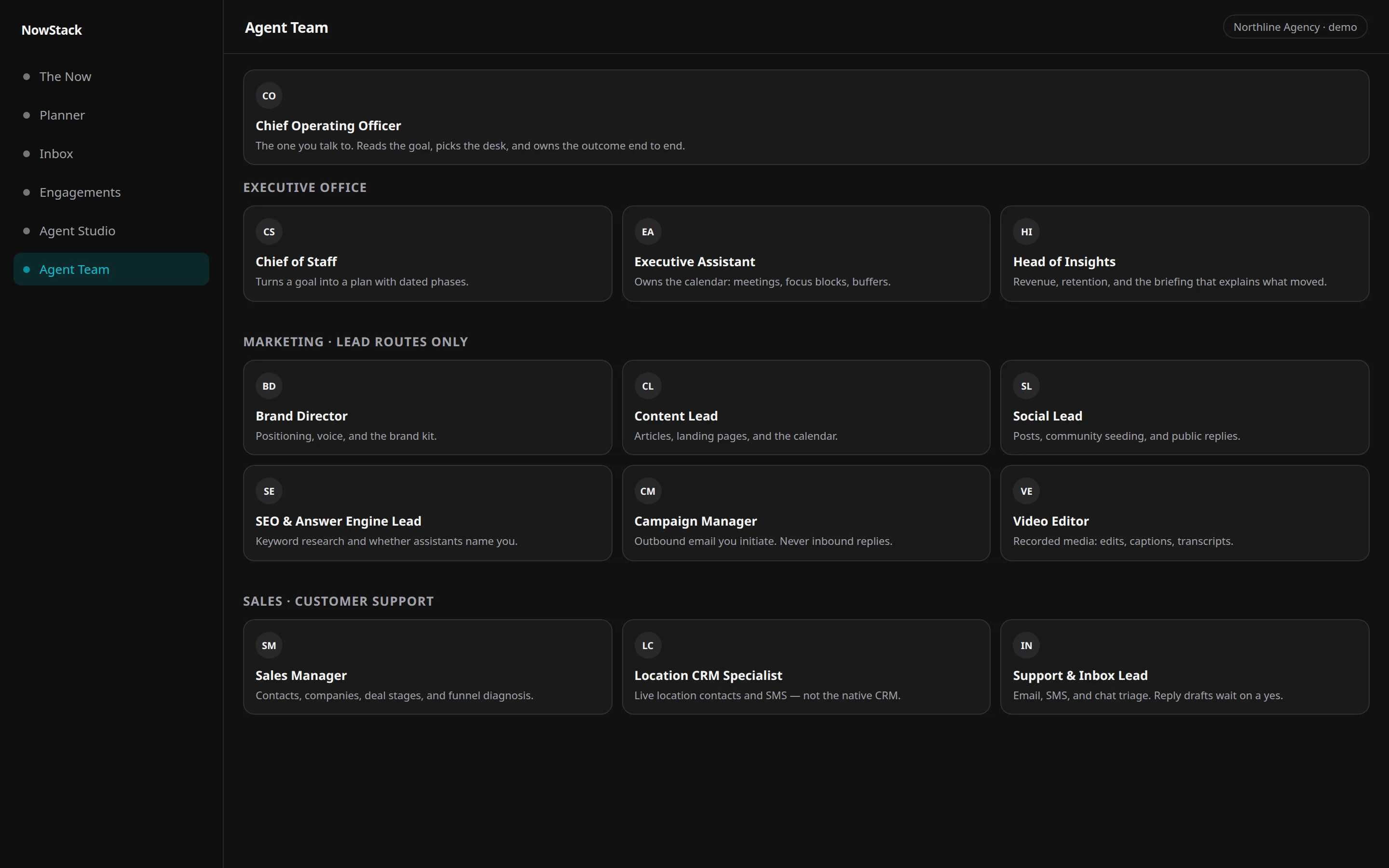The image size is (1389, 868).
Task: Open Agent Studio in the sidebar
Action: pos(111,231)
